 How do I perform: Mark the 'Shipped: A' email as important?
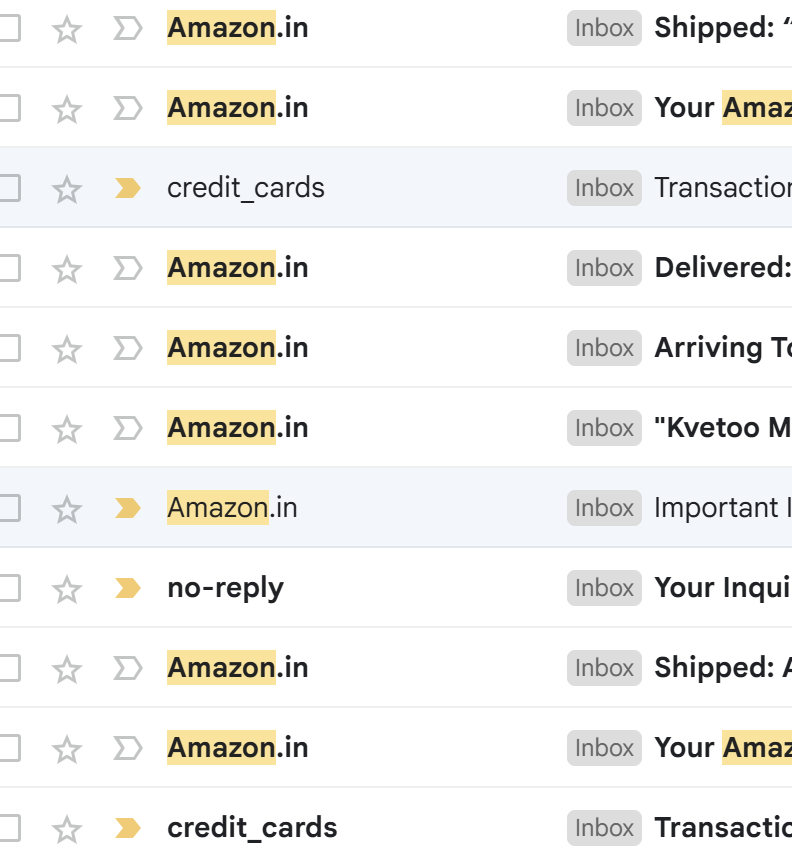128,668
